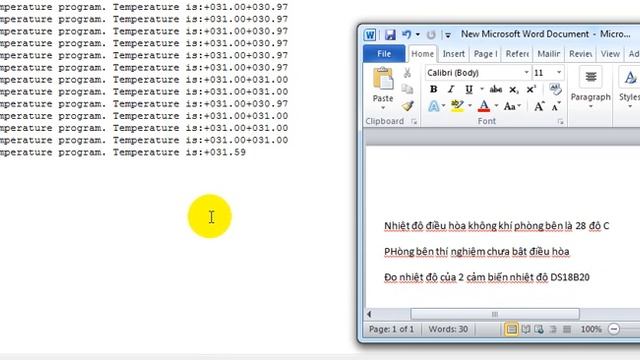This screenshot has height=360, width=640.
Task: Apply Text Effects with the glowing A
Action: click(x=433, y=106)
